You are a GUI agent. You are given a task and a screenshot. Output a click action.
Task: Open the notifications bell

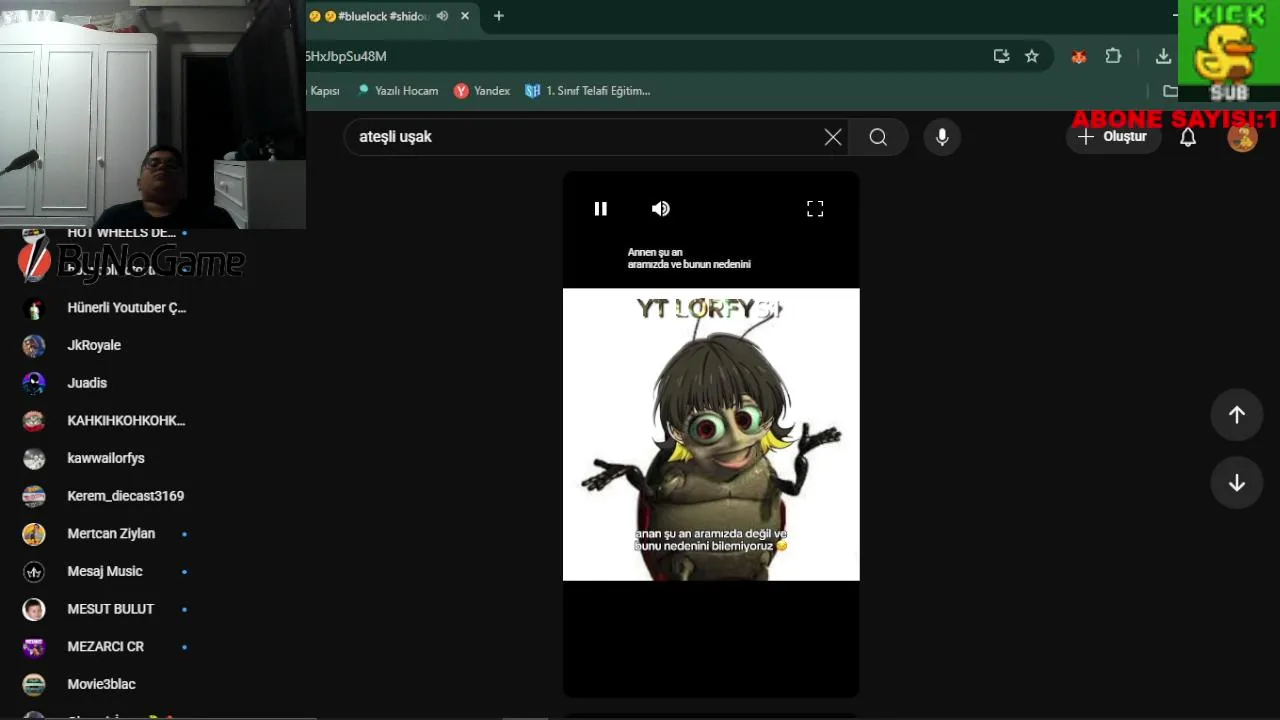tap(1188, 138)
